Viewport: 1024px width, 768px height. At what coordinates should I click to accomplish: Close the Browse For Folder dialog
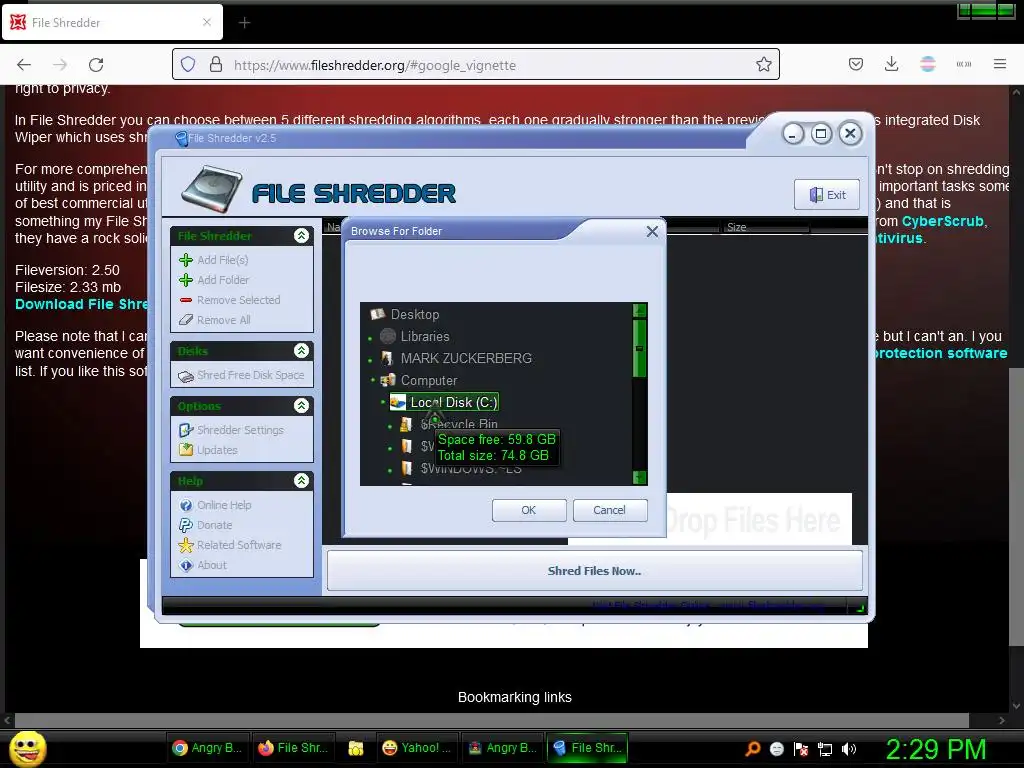click(652, 231)
